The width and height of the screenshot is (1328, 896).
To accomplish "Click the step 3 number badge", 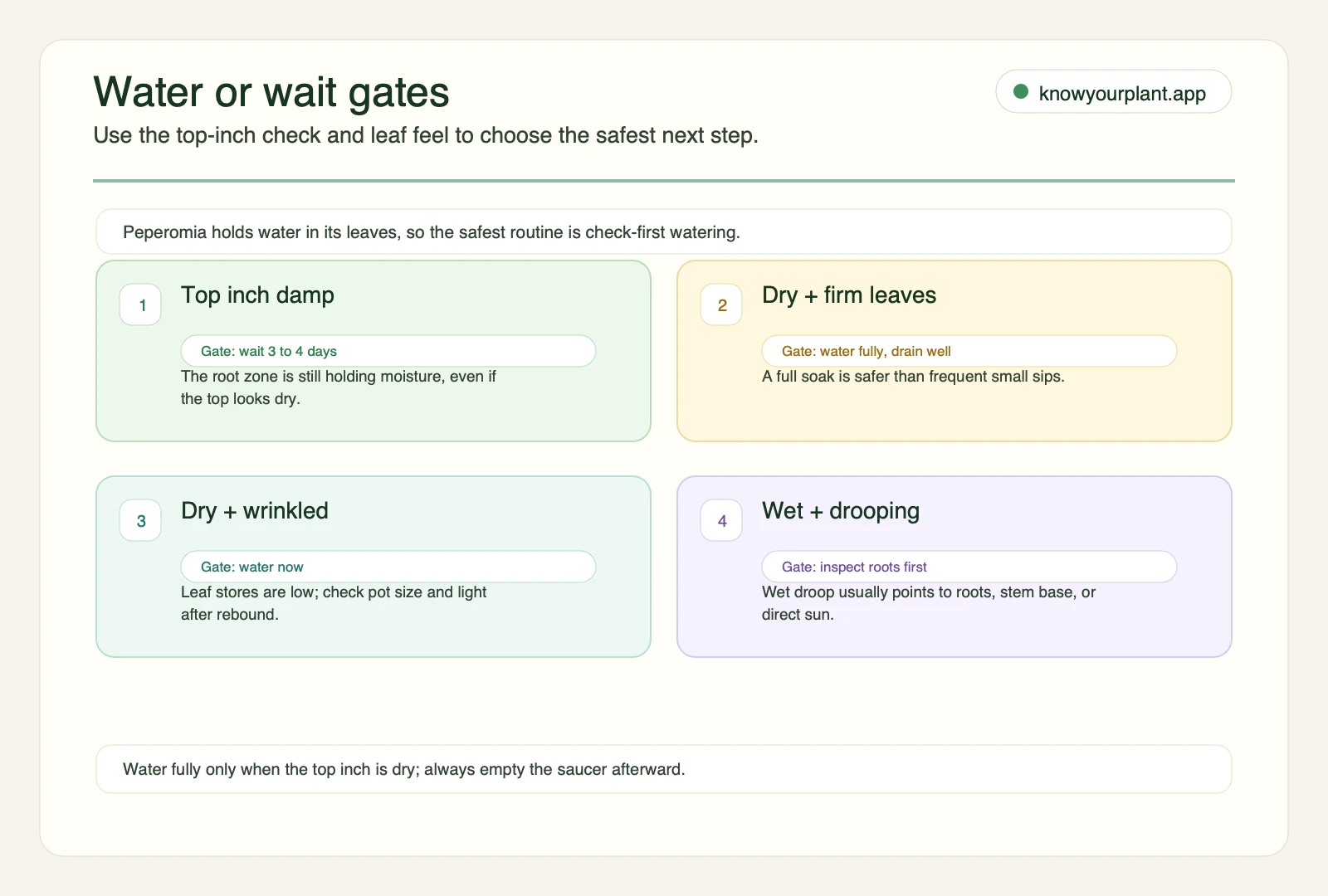I will [x=140, y=520].
